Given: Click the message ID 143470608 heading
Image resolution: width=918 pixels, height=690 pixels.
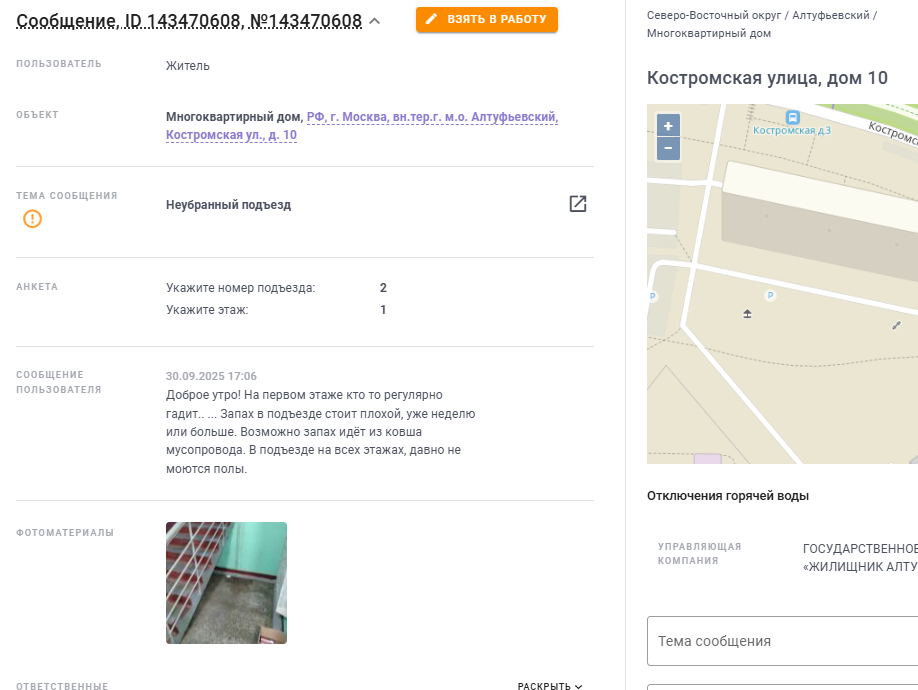Looking at the screenshot, I should pos(189,22).
